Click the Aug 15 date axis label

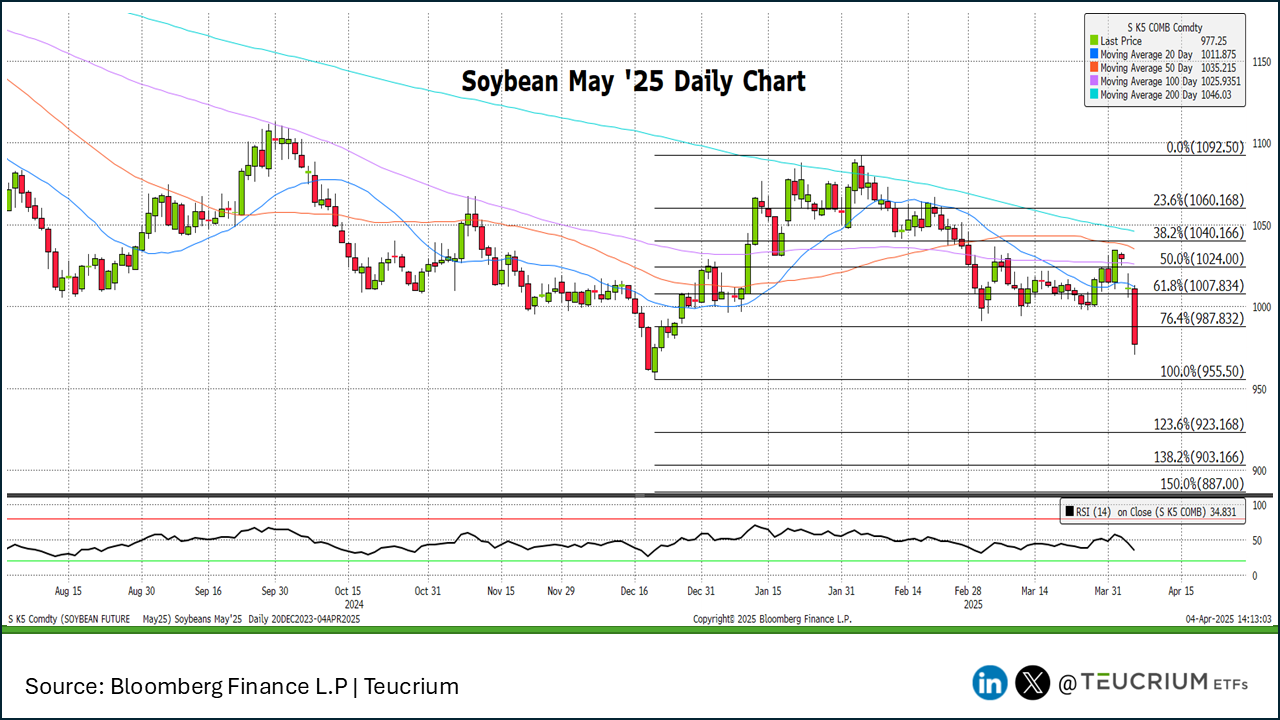(x=68, y=591)
